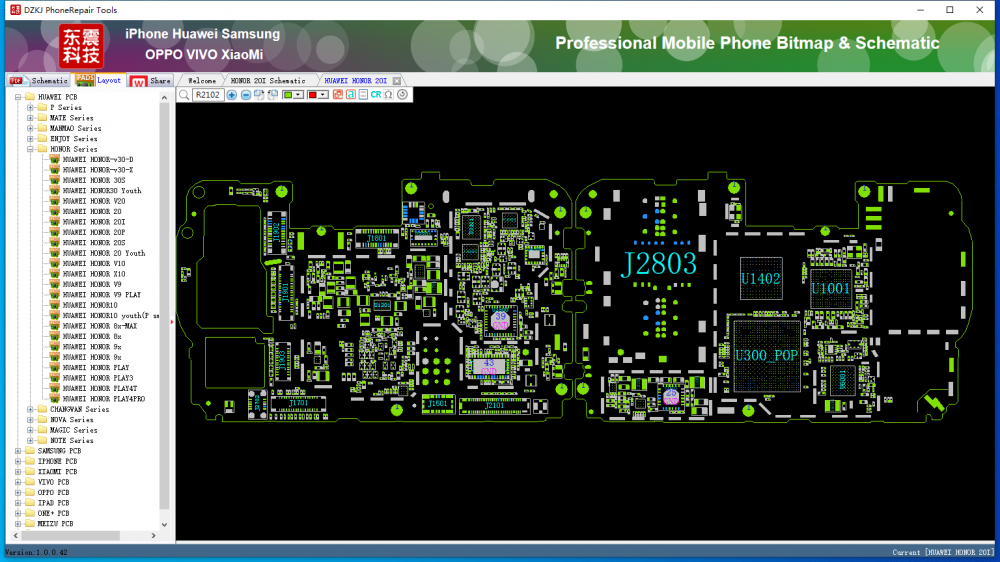Click the DZKJ title bar app icon
1000x562 pixels.
click(15, 10)
